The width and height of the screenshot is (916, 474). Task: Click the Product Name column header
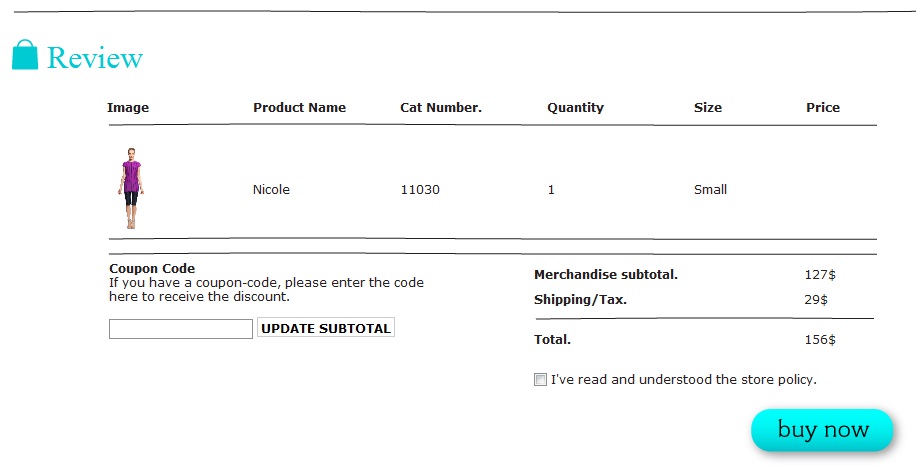point(300,108)
